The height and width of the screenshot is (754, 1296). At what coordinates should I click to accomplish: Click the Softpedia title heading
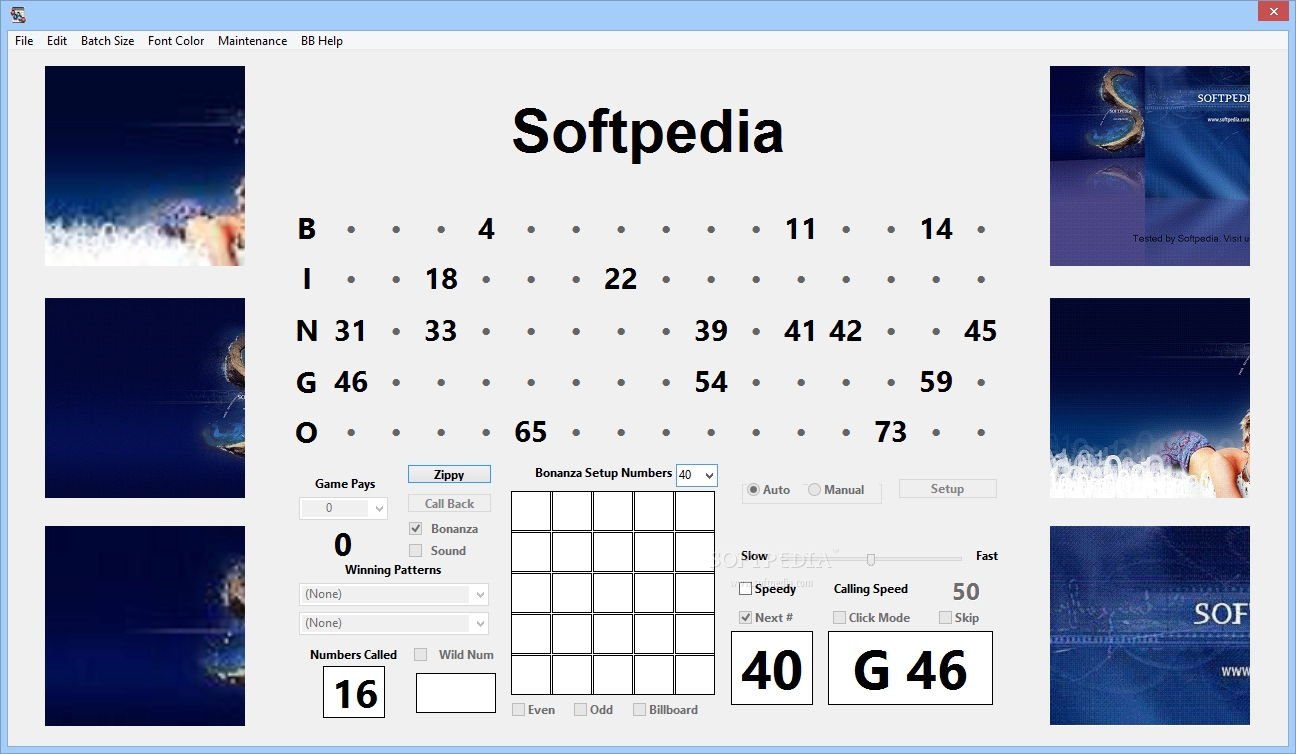point(648,131)
